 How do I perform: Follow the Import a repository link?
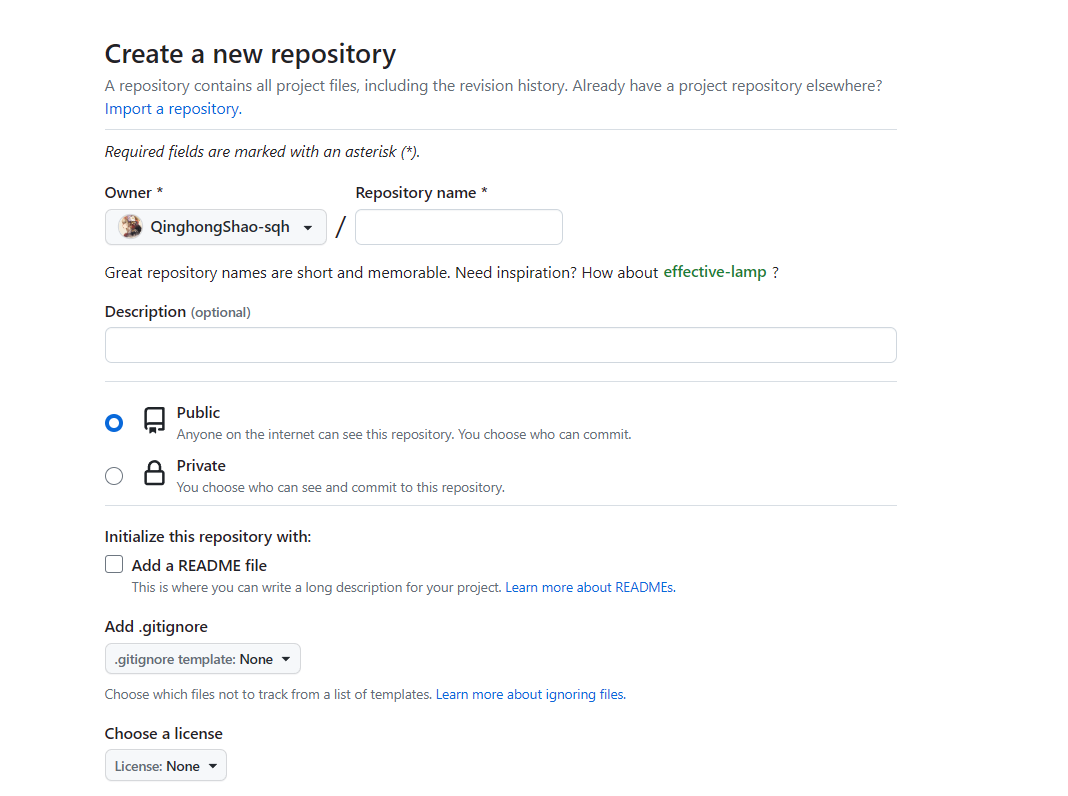pos(173,109)
